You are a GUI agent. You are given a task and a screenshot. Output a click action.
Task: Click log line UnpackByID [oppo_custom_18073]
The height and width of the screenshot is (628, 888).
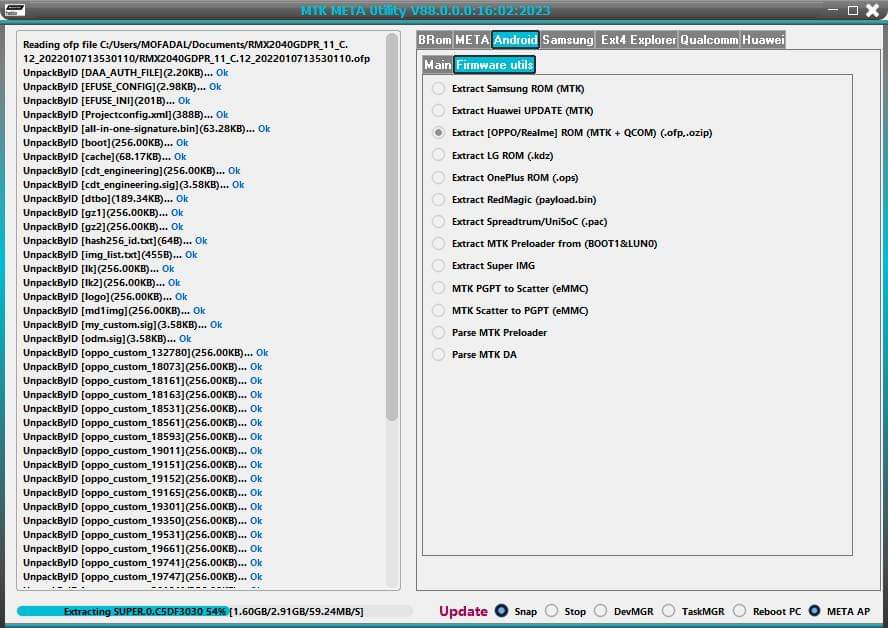click(143, 367)
